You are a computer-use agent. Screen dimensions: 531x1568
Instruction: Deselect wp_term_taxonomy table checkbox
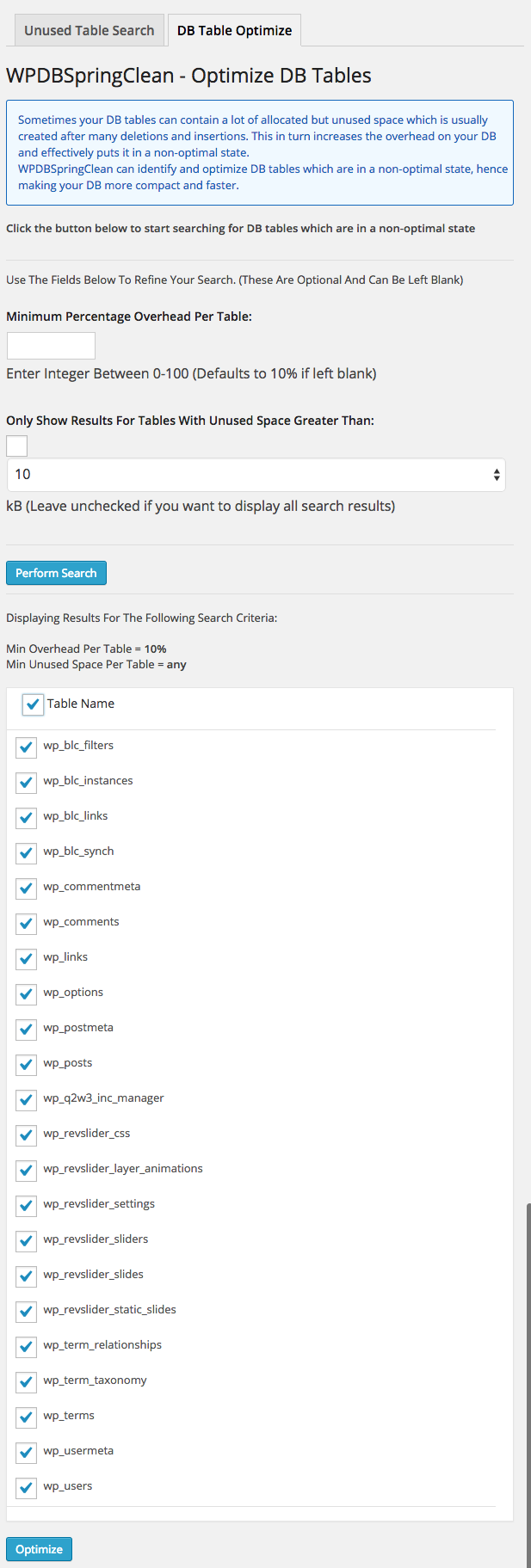click(x=26, y=1381)
